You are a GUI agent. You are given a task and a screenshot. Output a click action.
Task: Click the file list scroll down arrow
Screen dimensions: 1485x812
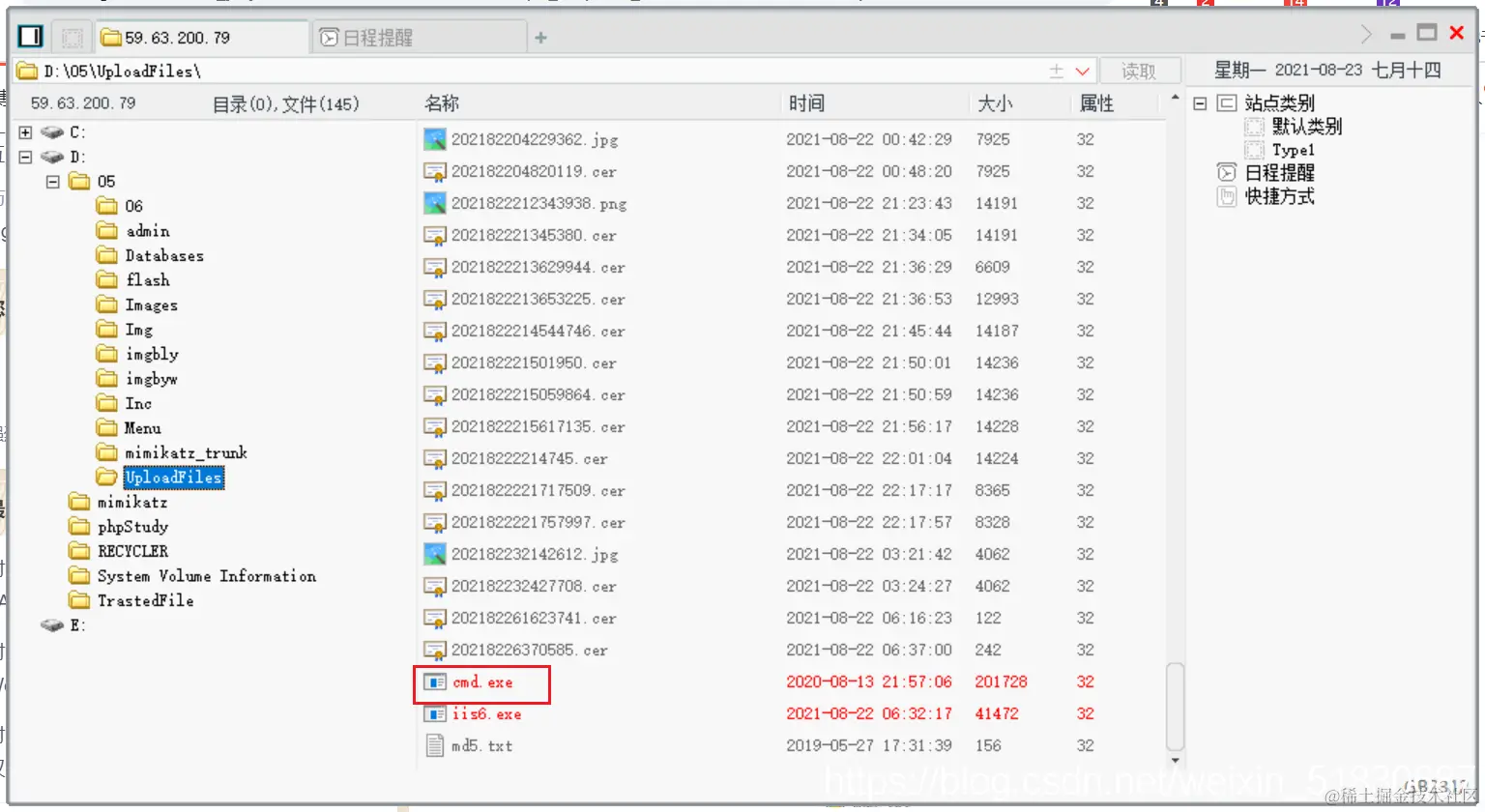coord(1175,761)
